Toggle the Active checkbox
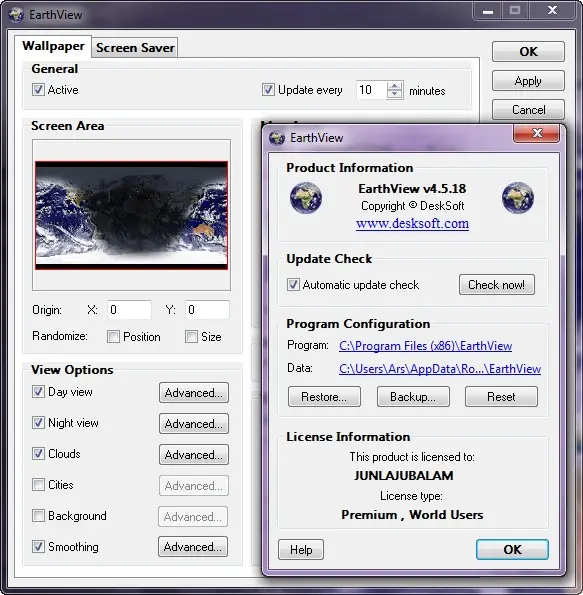This screenshot has height=595, width=583. tap(38, 90)
